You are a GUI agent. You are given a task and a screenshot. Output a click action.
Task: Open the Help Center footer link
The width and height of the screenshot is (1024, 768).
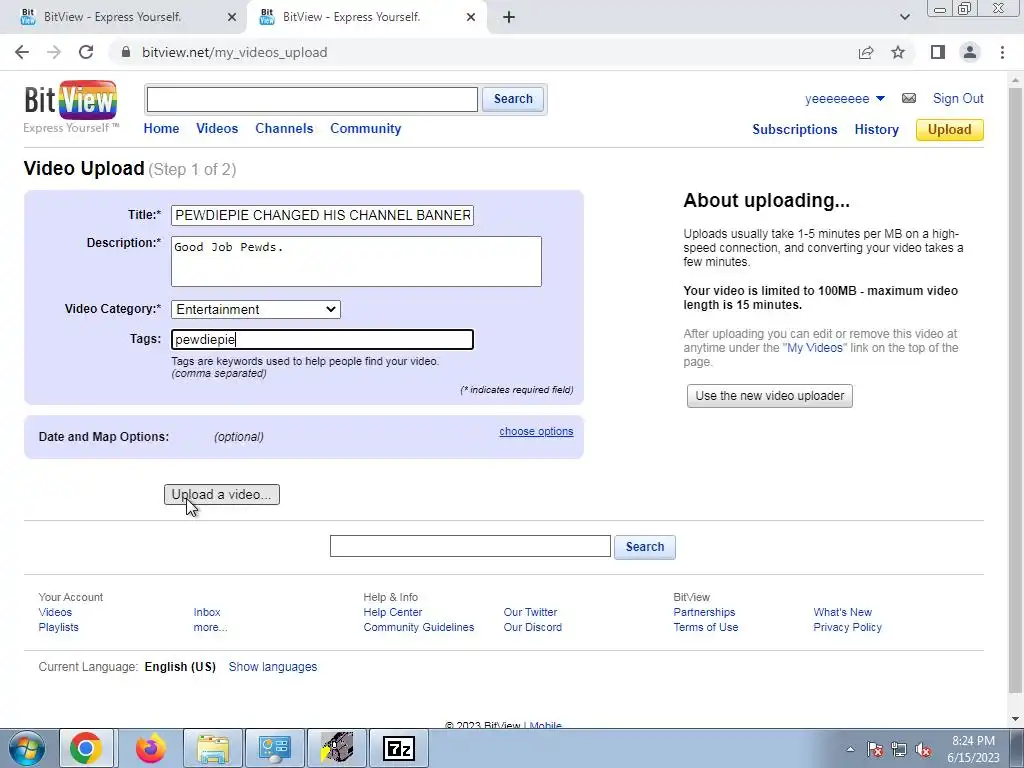tap(392, 612)
